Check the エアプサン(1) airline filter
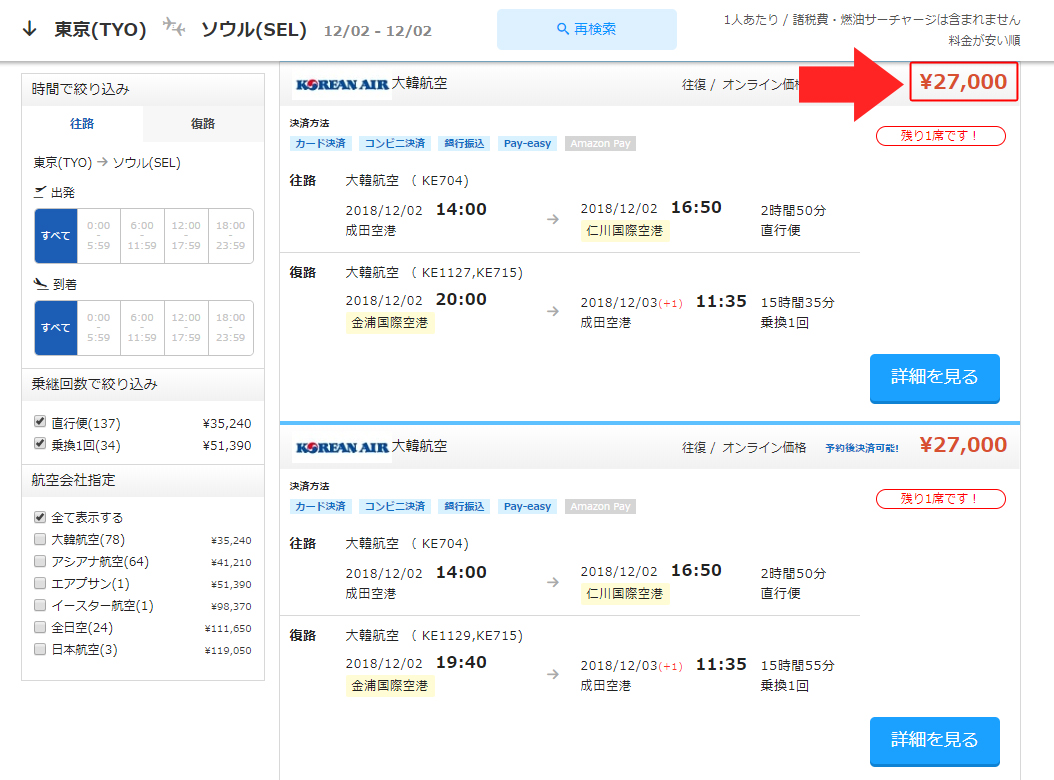1054x780 pixels. 40,583
